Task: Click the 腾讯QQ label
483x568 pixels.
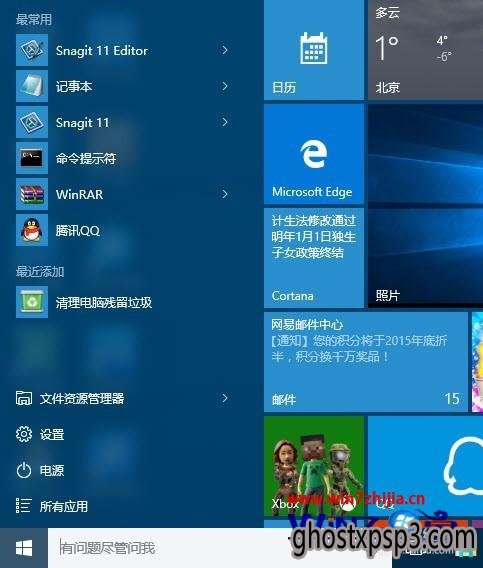Action: click(78, 230)
